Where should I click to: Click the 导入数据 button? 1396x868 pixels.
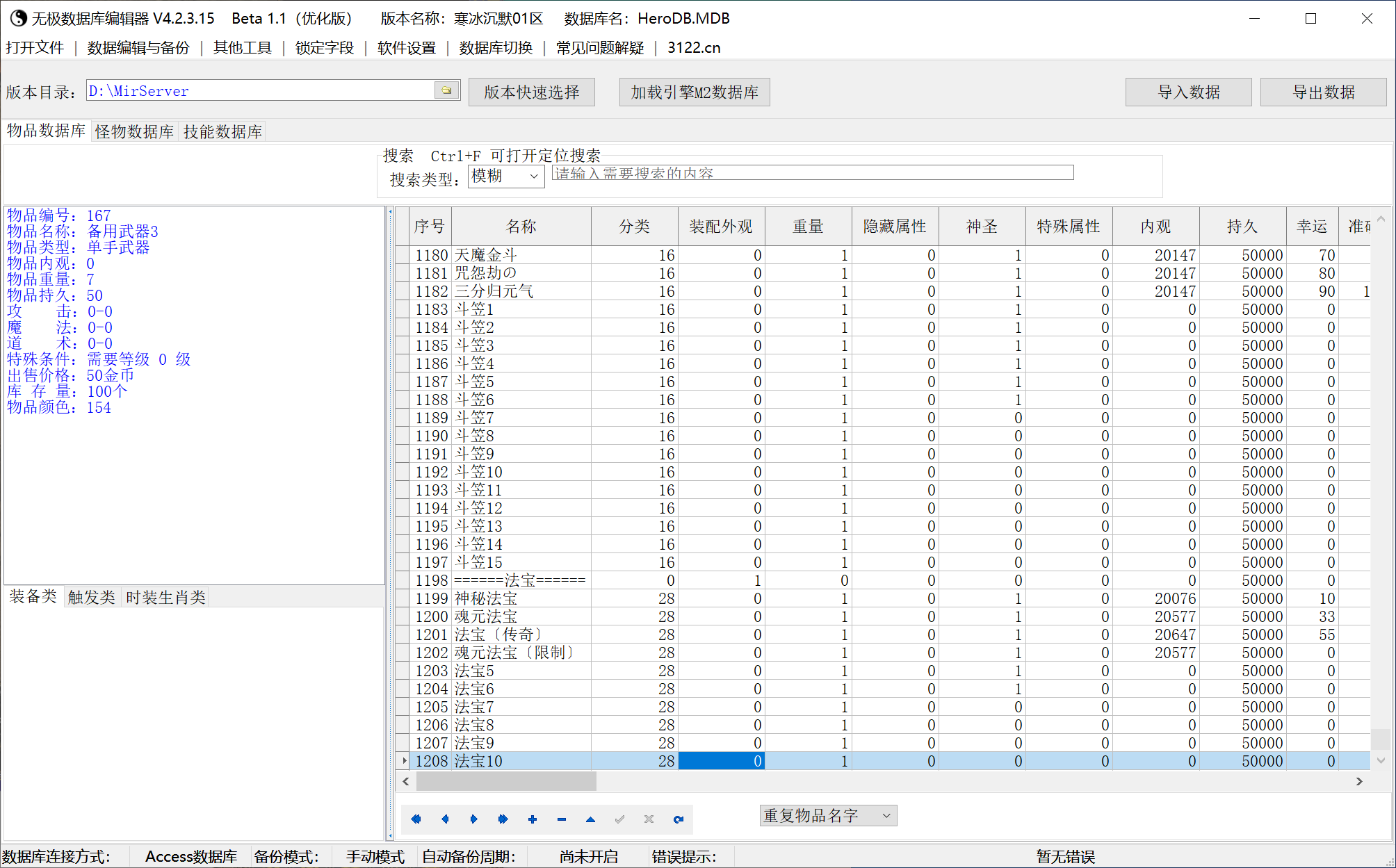pyautogui.click(x=1189, y=92)
